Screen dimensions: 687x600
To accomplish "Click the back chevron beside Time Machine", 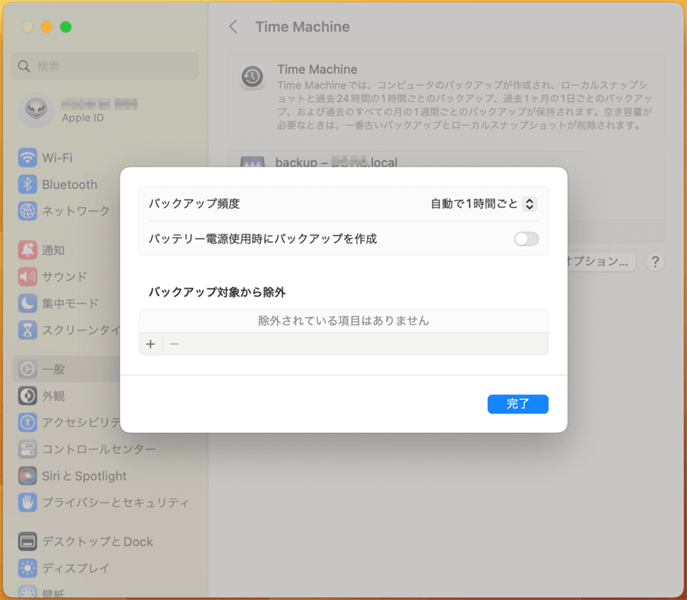I will (x=233, y=27).
